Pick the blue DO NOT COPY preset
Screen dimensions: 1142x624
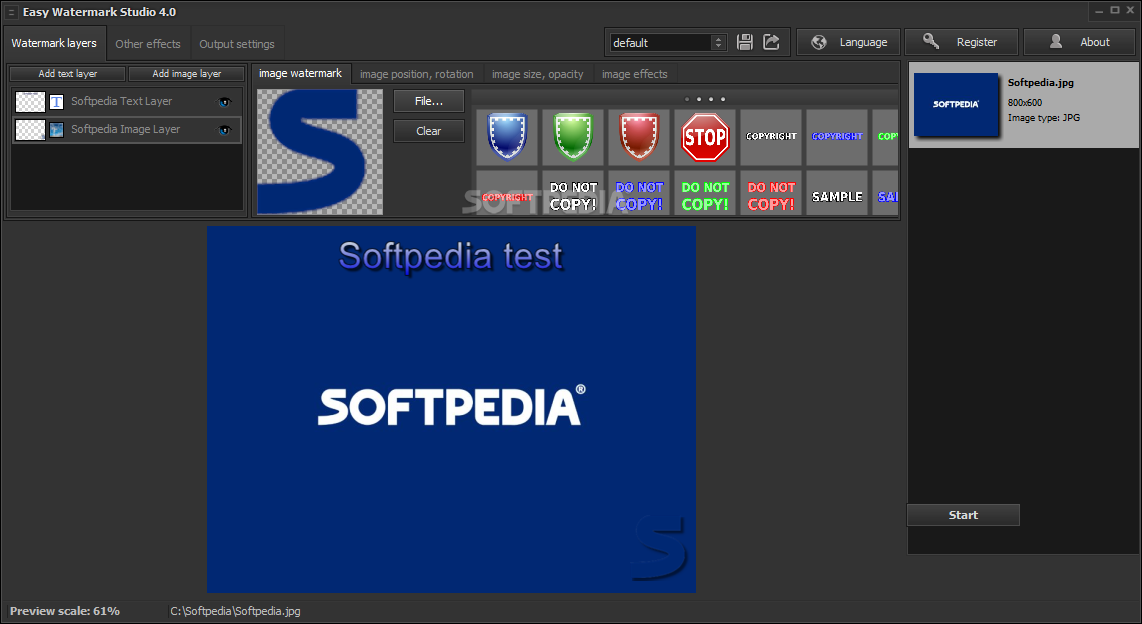click(x=639, y=193)
